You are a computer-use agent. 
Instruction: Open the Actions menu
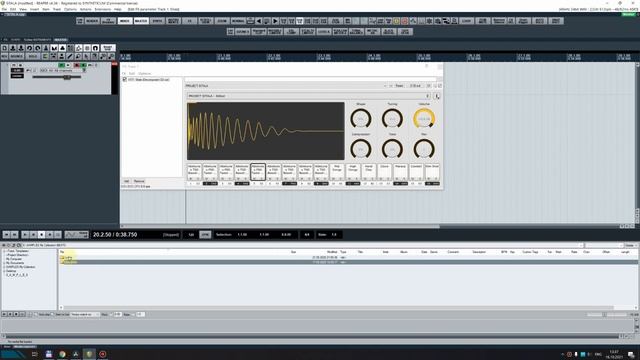(x=86, y=9)
